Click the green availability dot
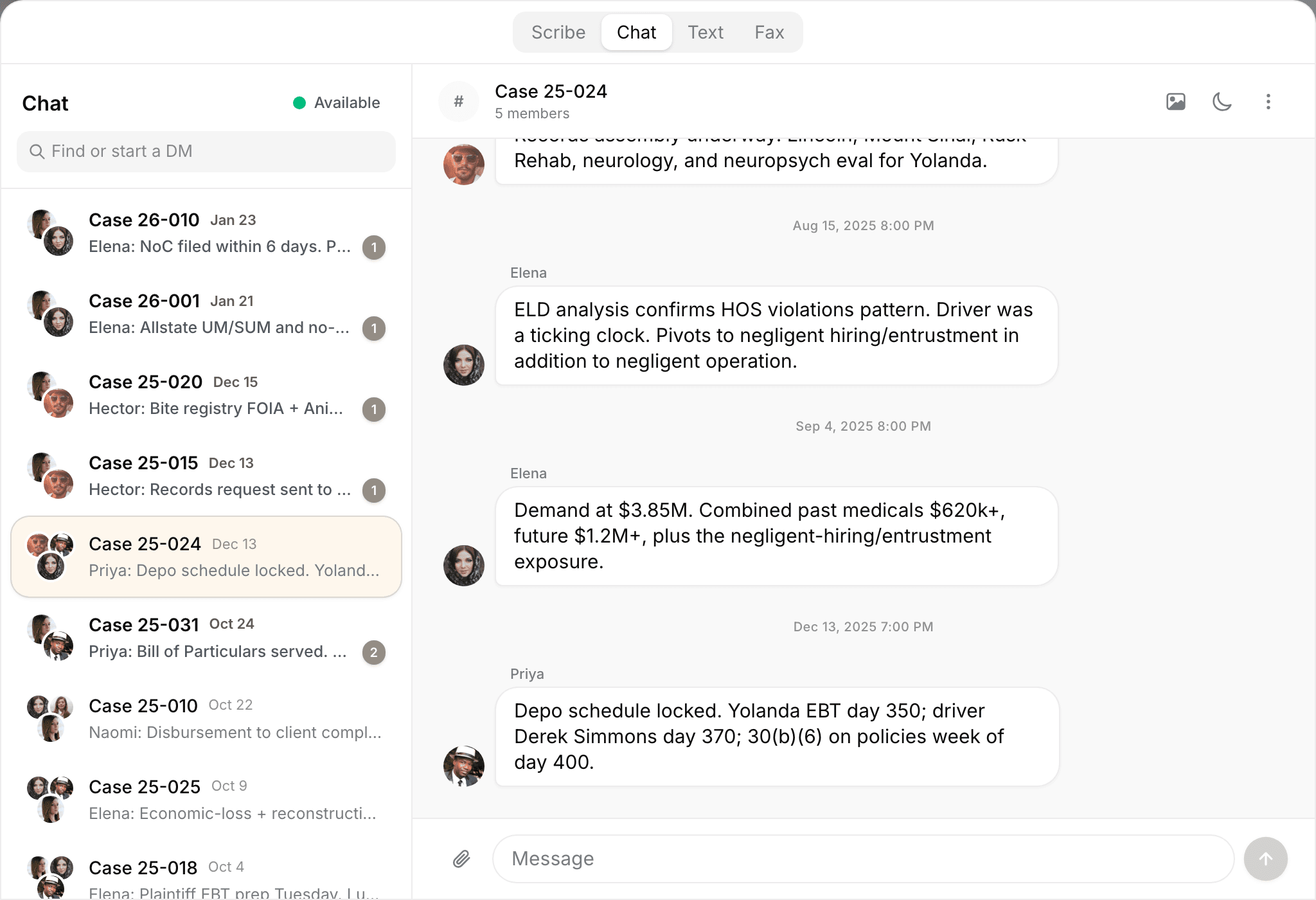Viewport: 1316px width, 900px height. [x=299, y=103]
